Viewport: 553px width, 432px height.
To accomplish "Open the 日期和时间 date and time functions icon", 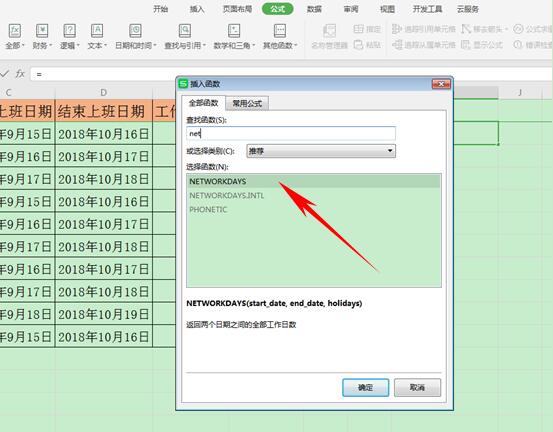I will tap(135, 31).
